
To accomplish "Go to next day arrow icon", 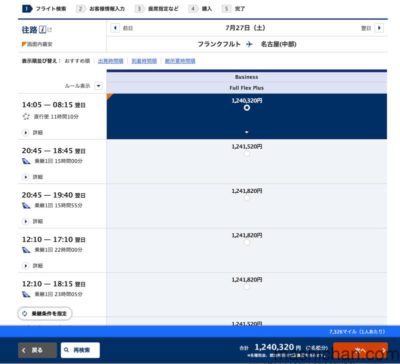I will [379, 28].
